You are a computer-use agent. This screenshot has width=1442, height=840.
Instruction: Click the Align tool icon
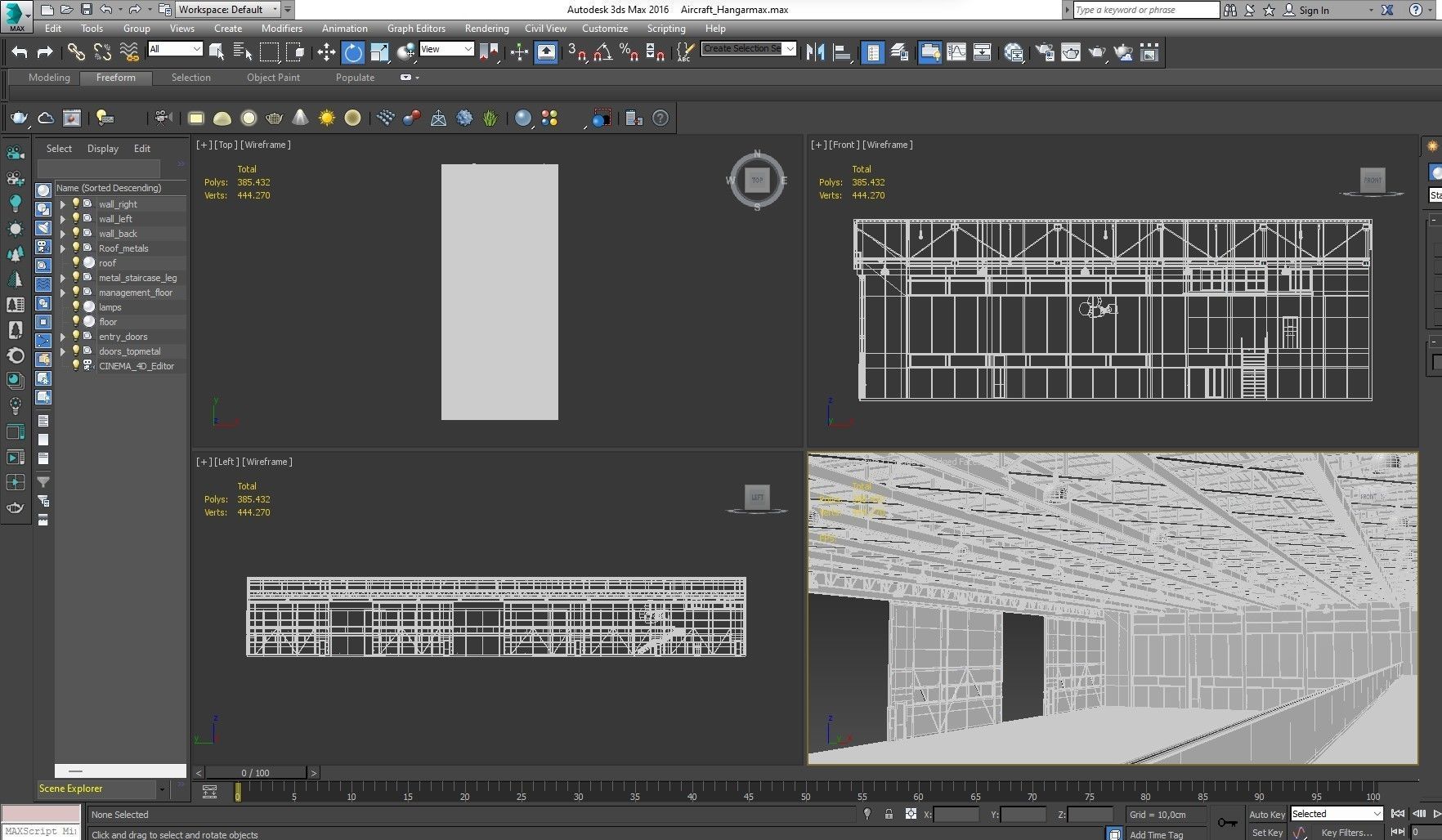[842, 53]
